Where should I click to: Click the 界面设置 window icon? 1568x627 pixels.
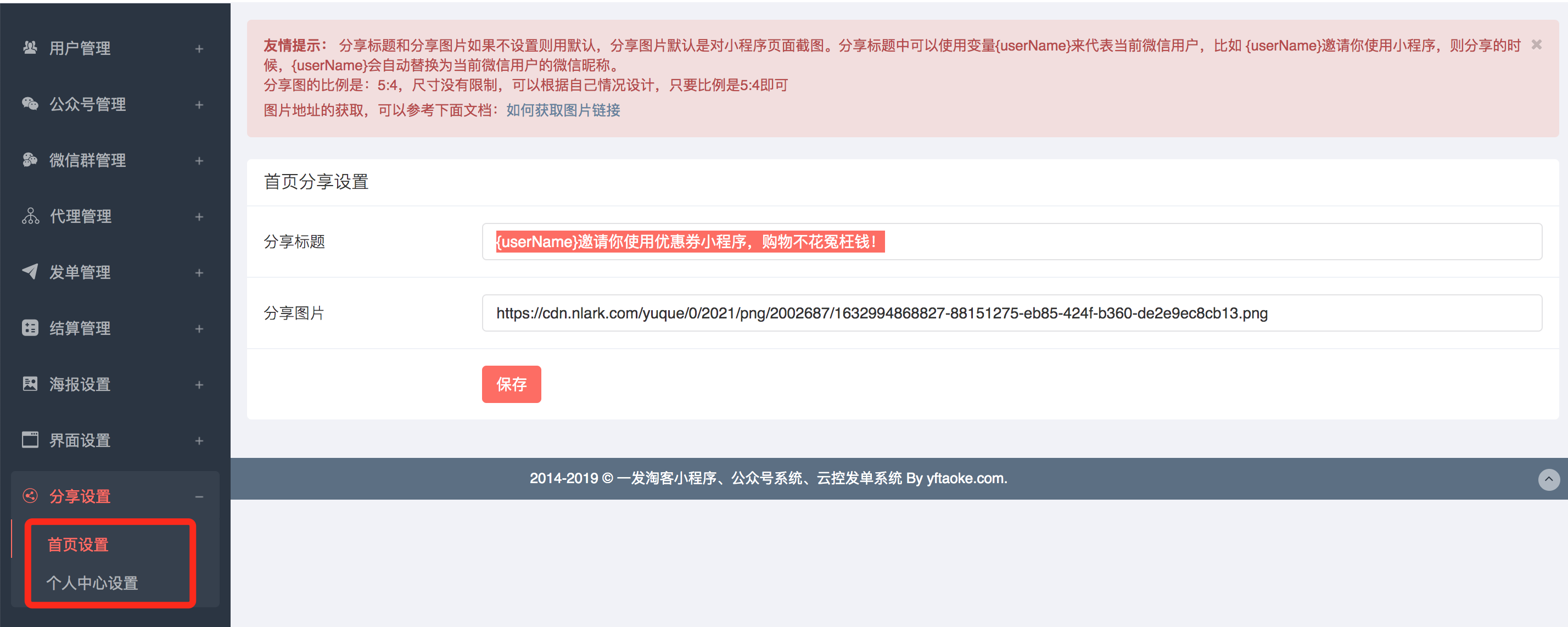[30, 440]
